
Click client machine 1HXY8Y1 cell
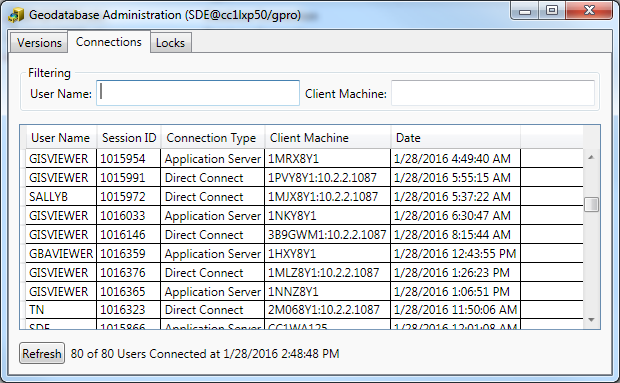click(x=327, y=253)
